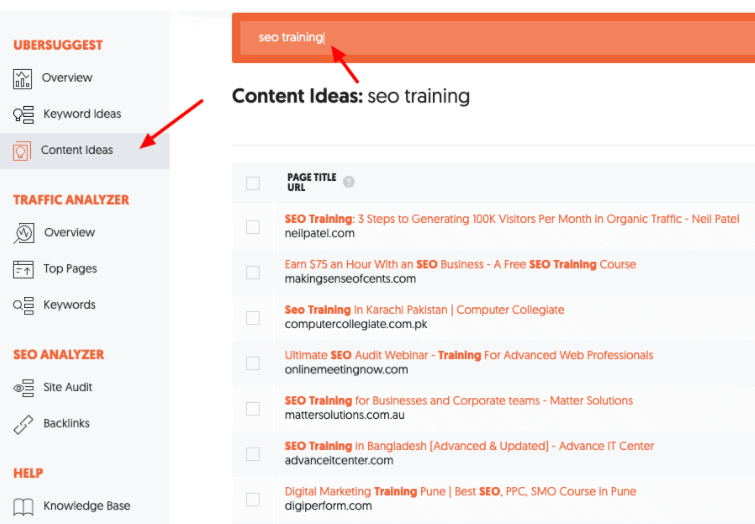
Task: Click the Keywords search-list icon
Action: 23,305
